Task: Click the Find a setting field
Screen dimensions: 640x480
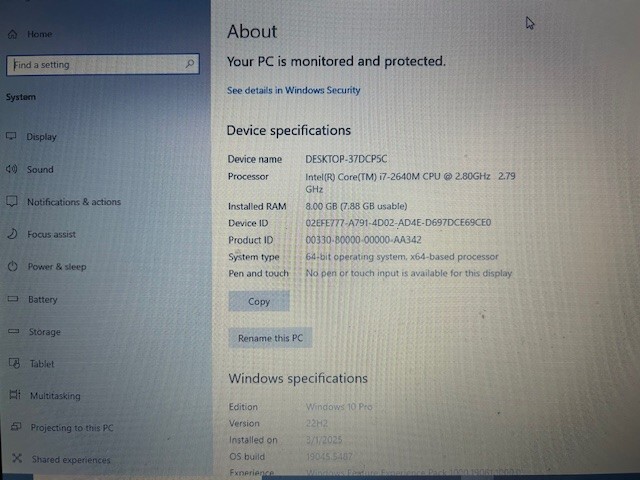Action: coord(103,64)
